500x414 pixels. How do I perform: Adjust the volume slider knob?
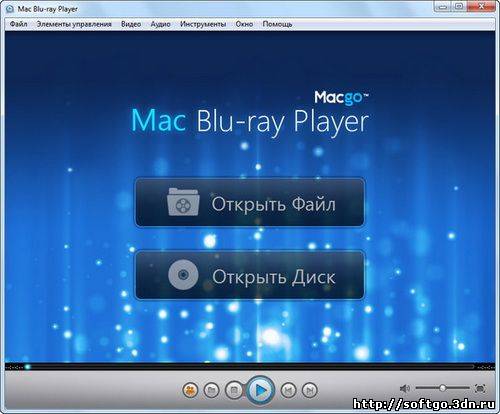coord(442,388)
